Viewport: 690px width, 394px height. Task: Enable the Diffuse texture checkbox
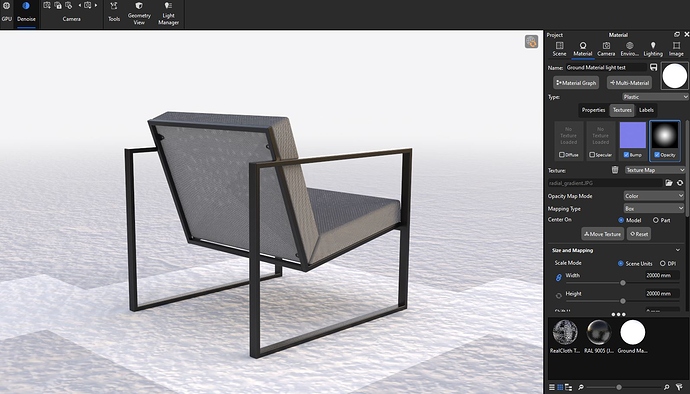[x=562, y=155]
